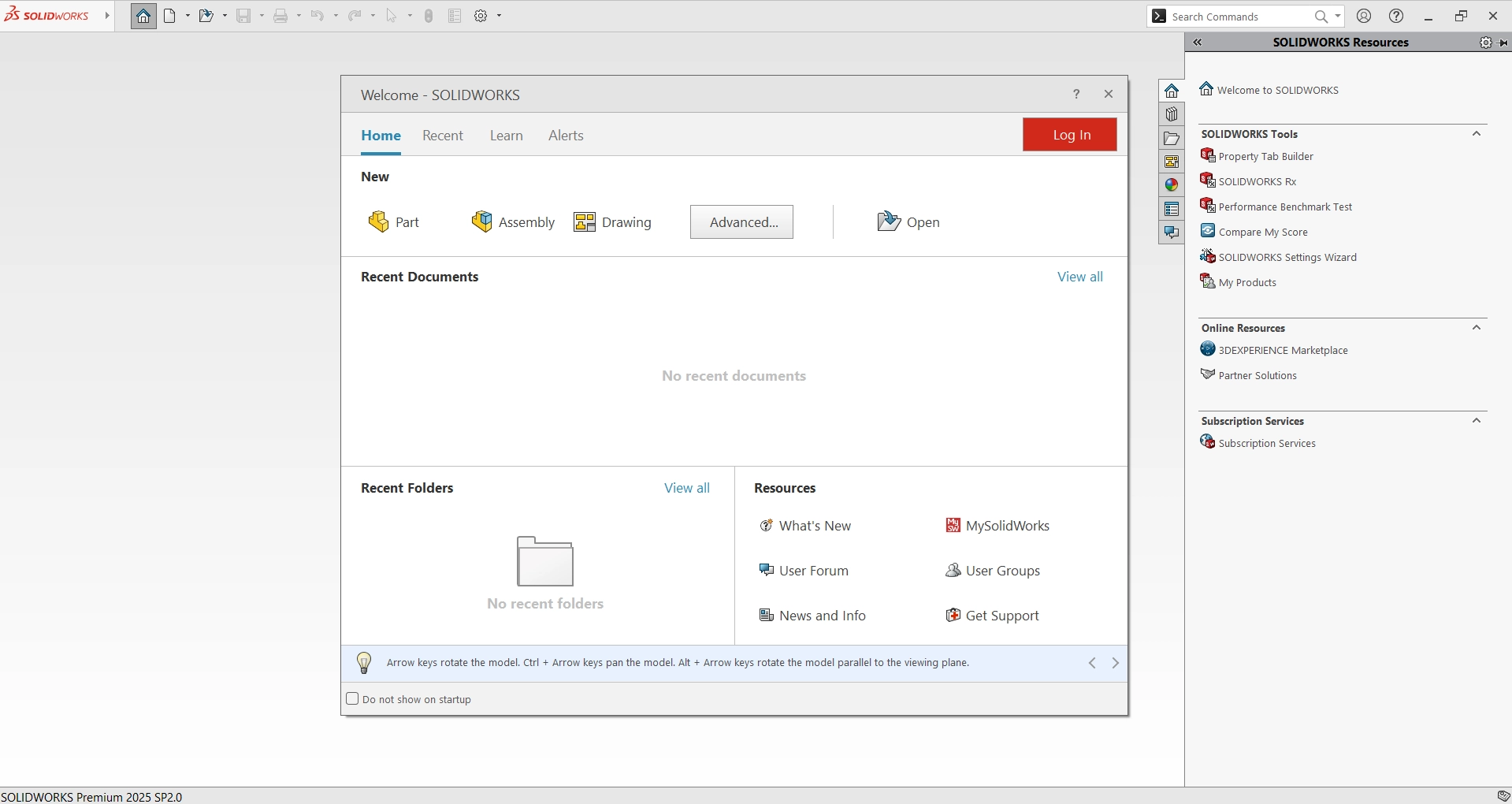Viewport: 1512px width, 804px height.
Task: Open Options gear in the top toolbar
Action: (x=481, y=16)
